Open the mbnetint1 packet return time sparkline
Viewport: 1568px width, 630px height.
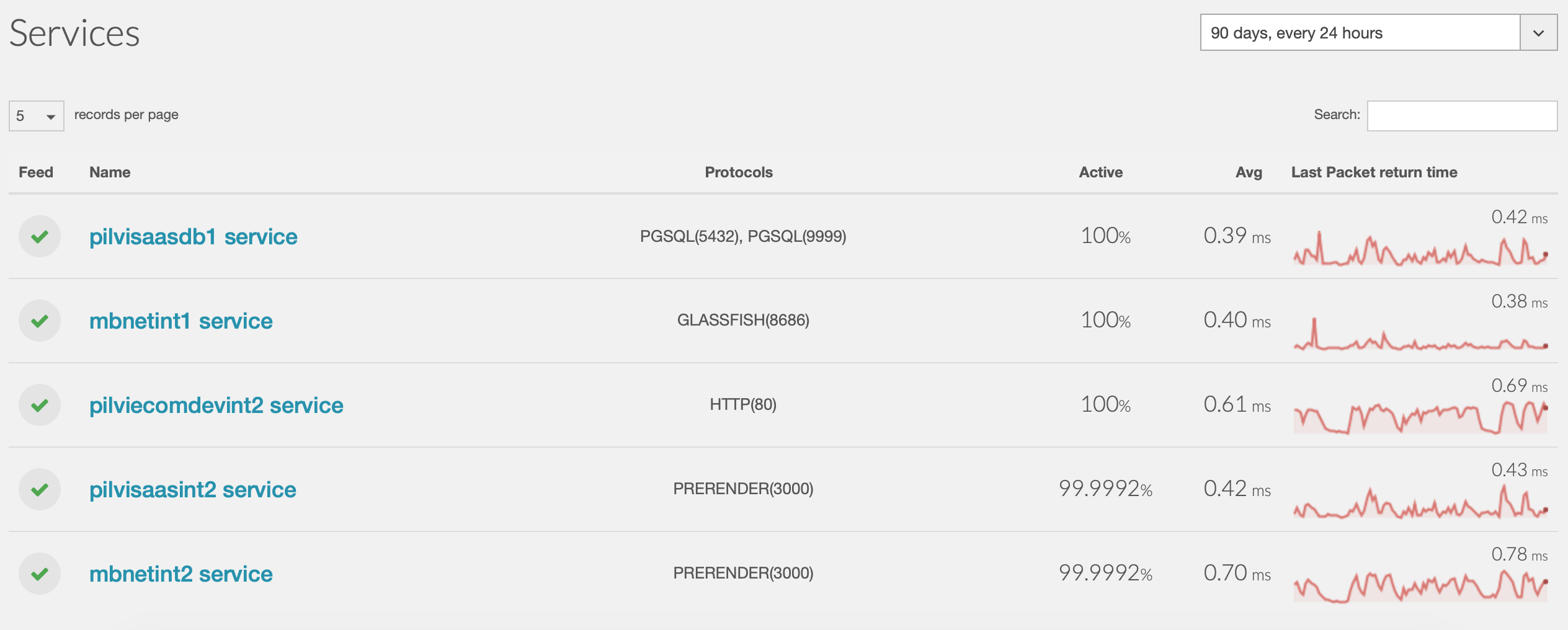point(1420,334)
